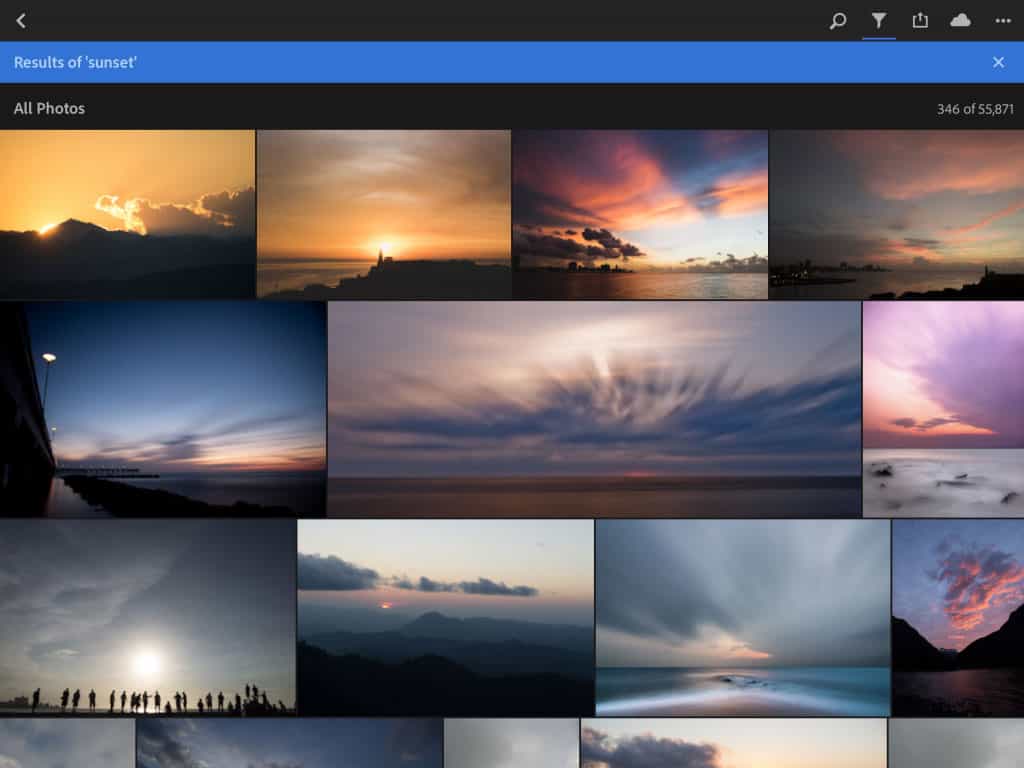
Task: Open the long-exposure beach waves photo
Action: coord(742,617)
